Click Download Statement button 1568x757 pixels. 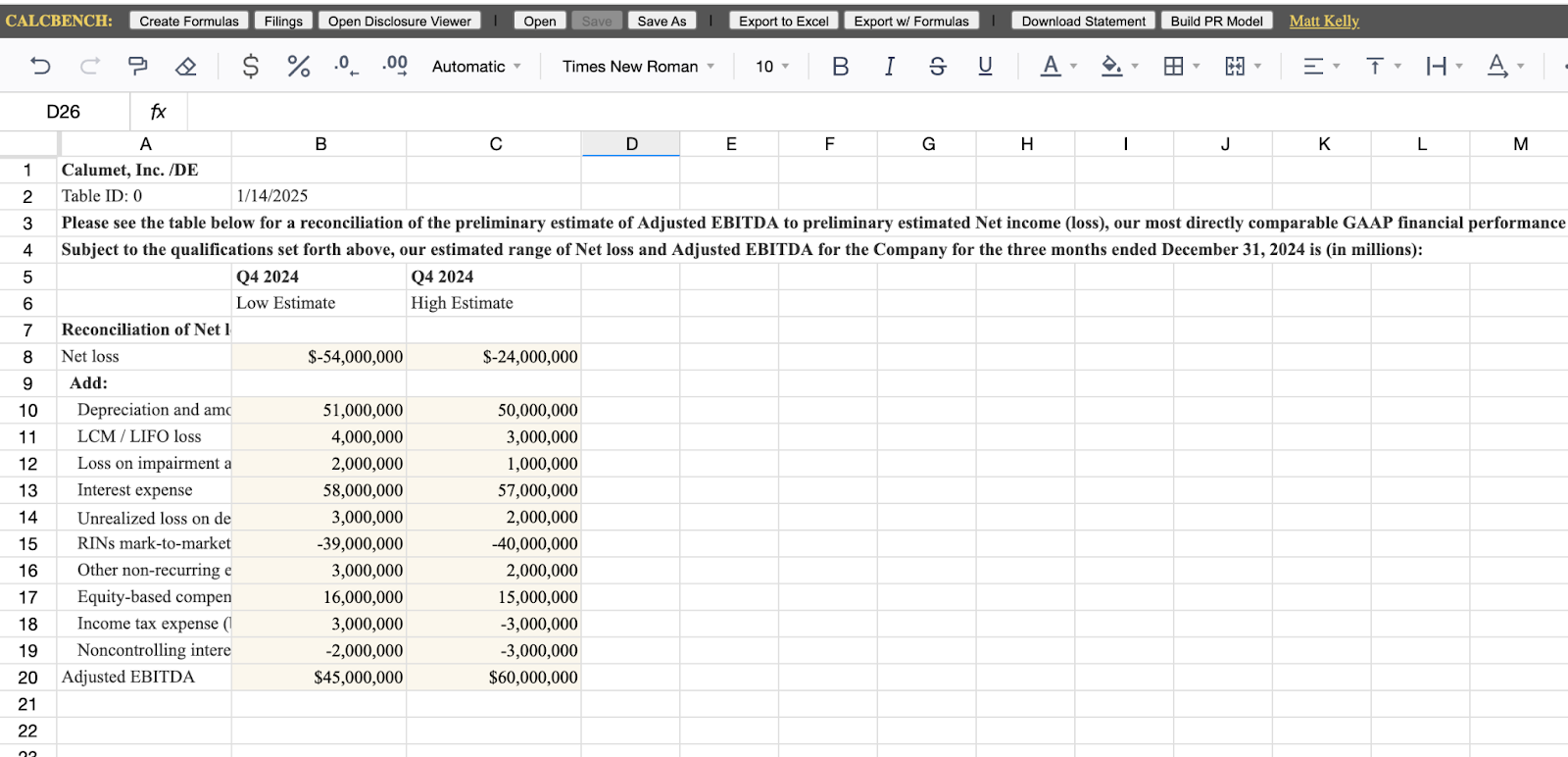click(1083, 21)
